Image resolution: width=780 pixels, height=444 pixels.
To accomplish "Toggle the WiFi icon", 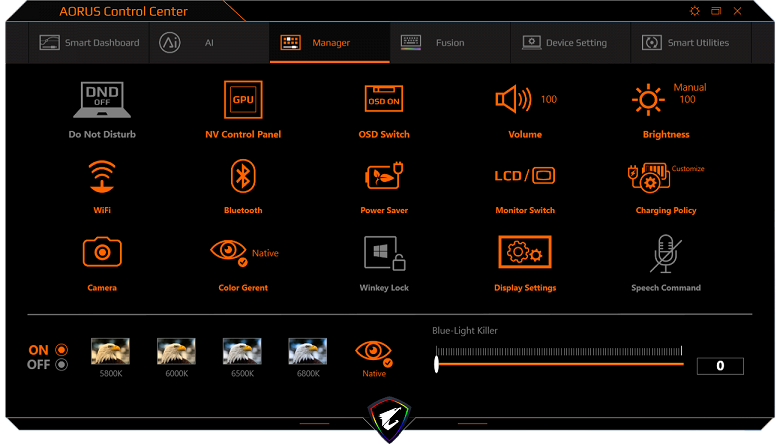I will tap(102, 176).
